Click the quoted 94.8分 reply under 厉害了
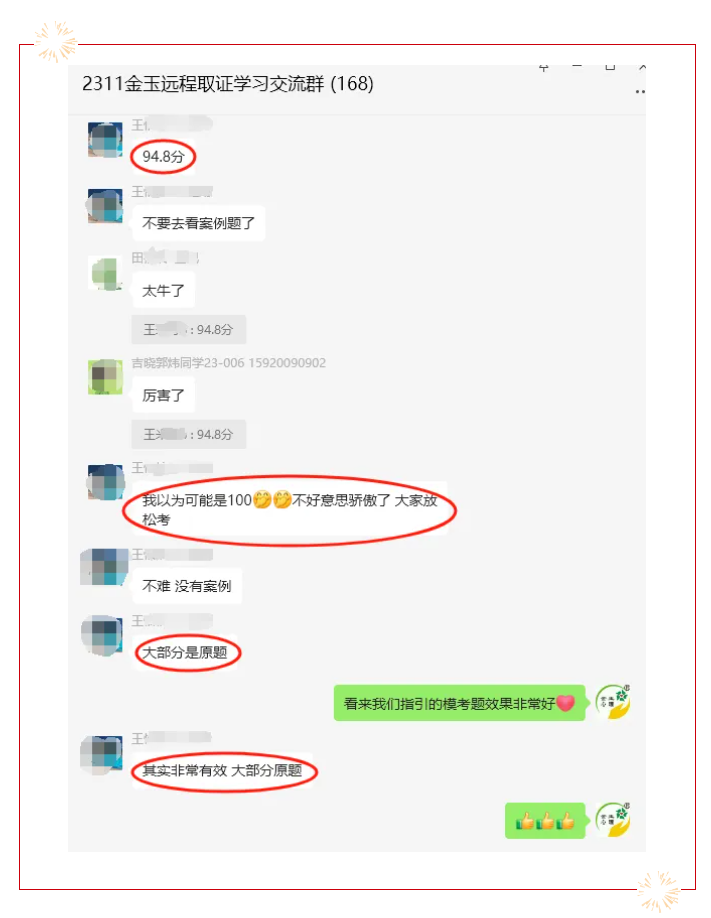Viewport: 711px width, 918px height. pos(189,434)
